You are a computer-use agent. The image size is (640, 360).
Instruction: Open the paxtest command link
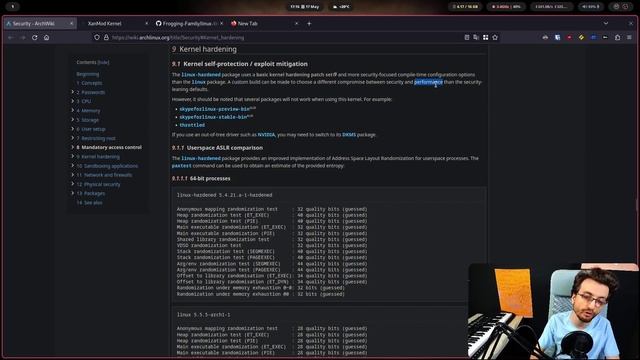(182, 166)
